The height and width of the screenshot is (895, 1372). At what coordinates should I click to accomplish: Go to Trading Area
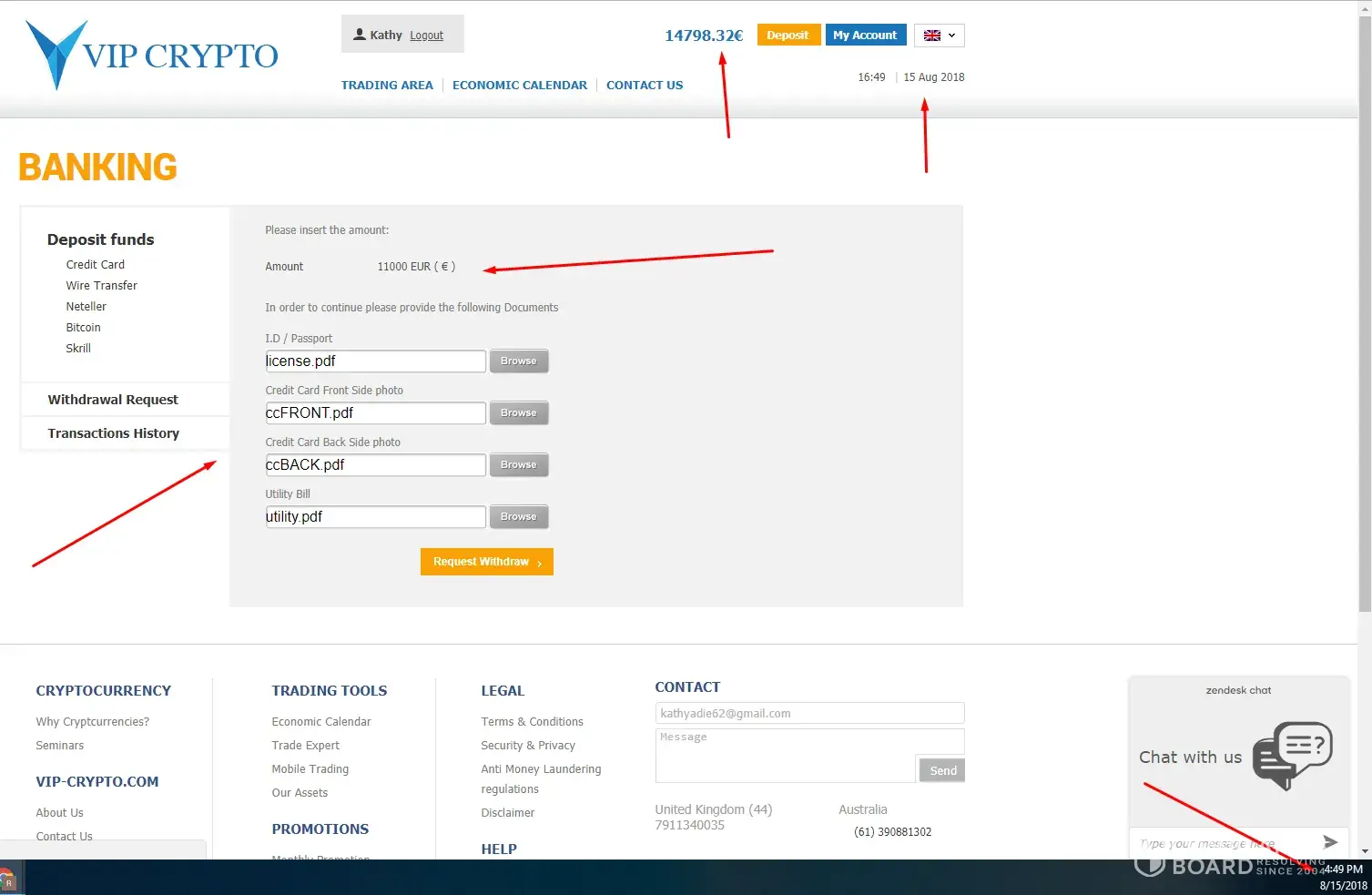[x=387, y=85]
